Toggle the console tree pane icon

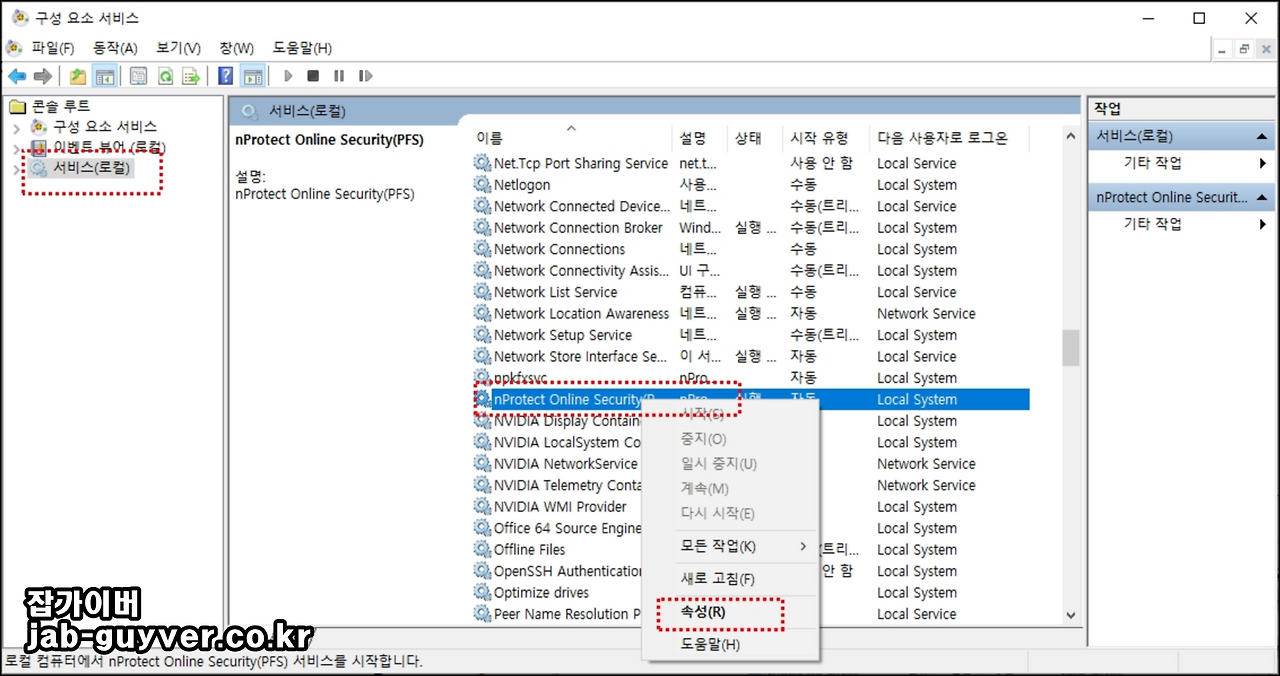click(106, 75)
